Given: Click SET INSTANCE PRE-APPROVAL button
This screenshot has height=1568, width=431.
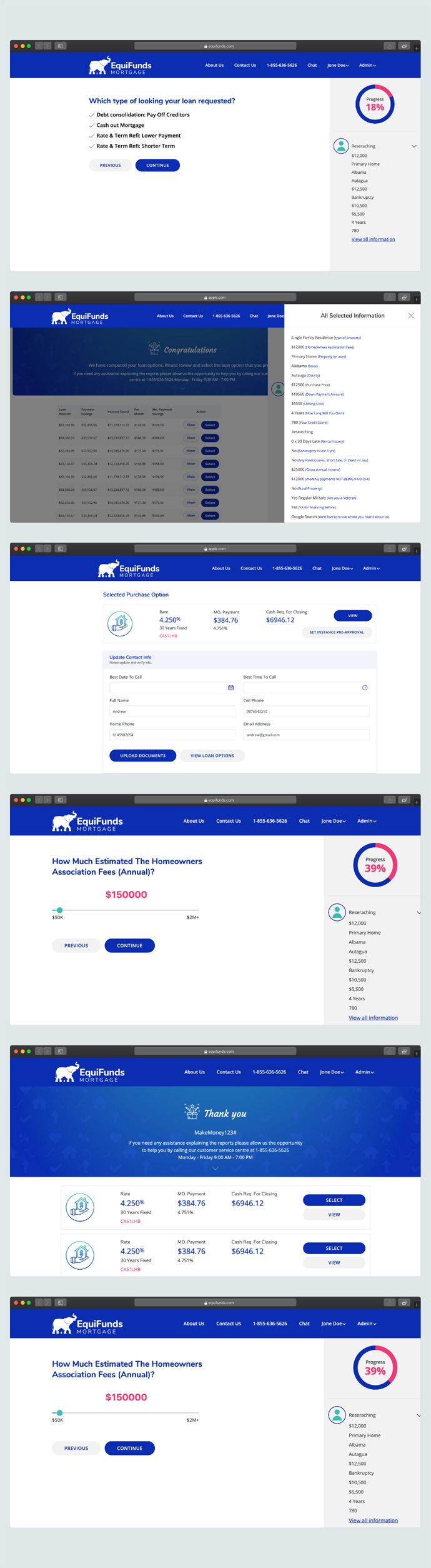Looking at the screenshot, I should pos(337,632).
